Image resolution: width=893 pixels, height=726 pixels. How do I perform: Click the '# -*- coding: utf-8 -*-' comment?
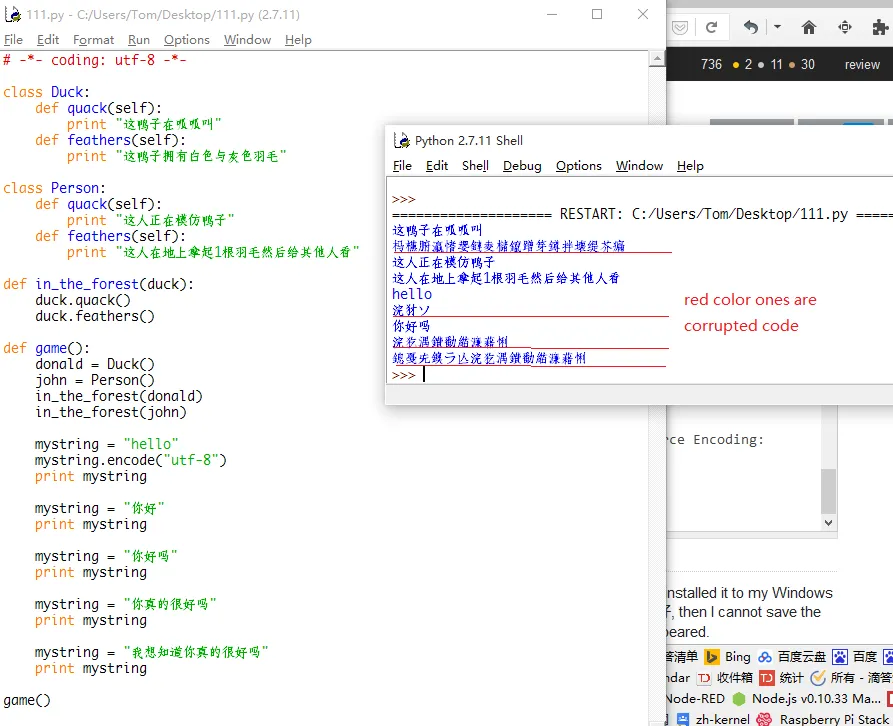point(95,60)
